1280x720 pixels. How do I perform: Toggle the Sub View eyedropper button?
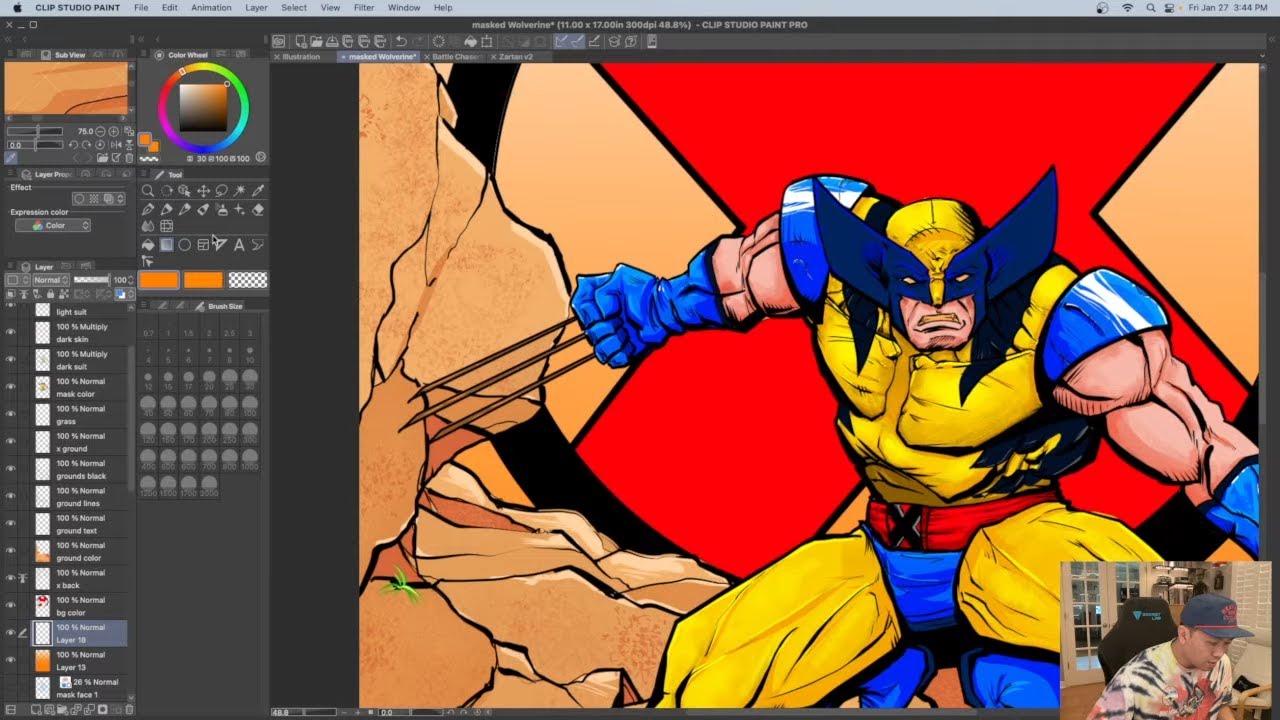11,158
